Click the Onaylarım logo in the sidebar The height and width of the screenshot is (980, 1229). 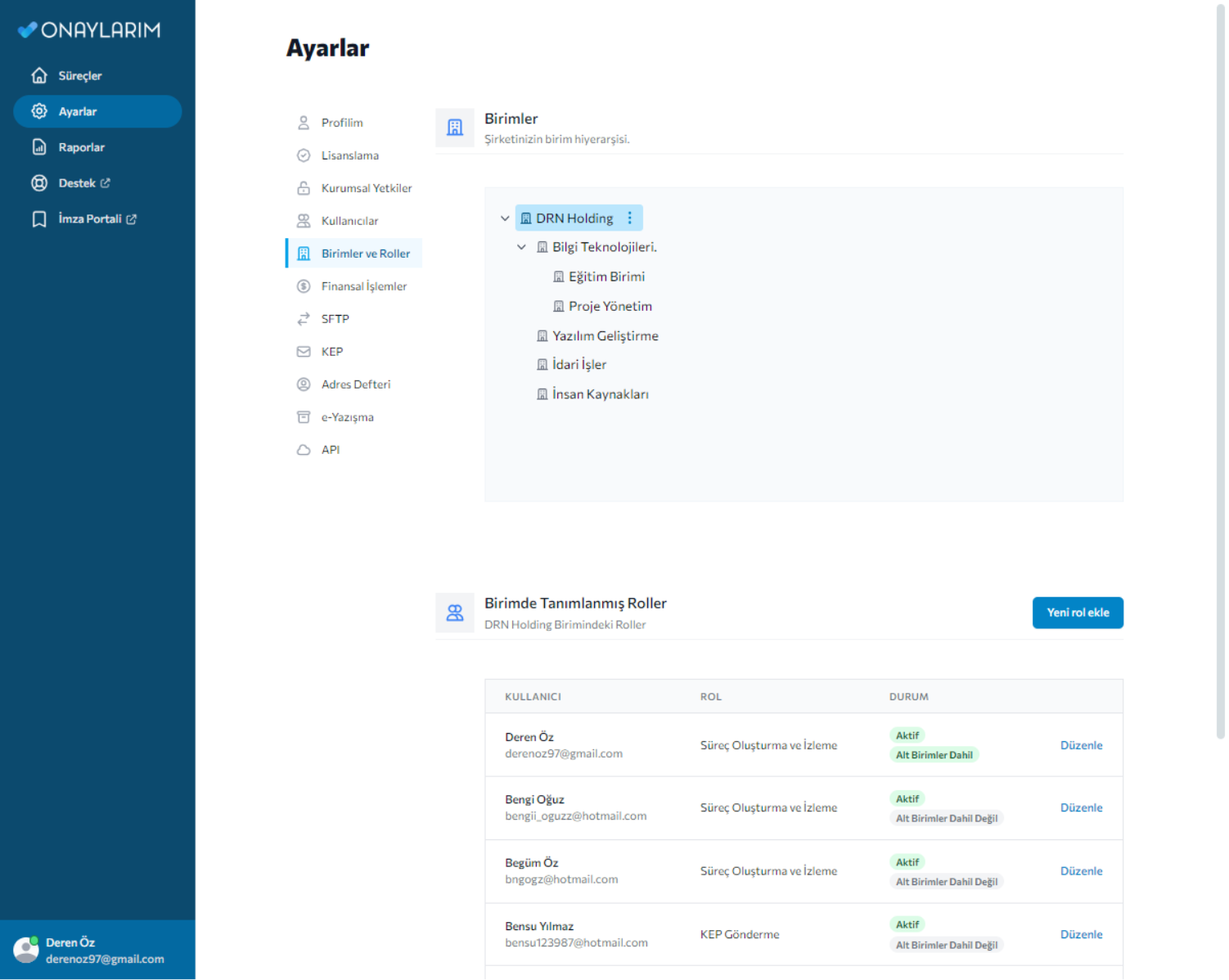coord(89,30)
